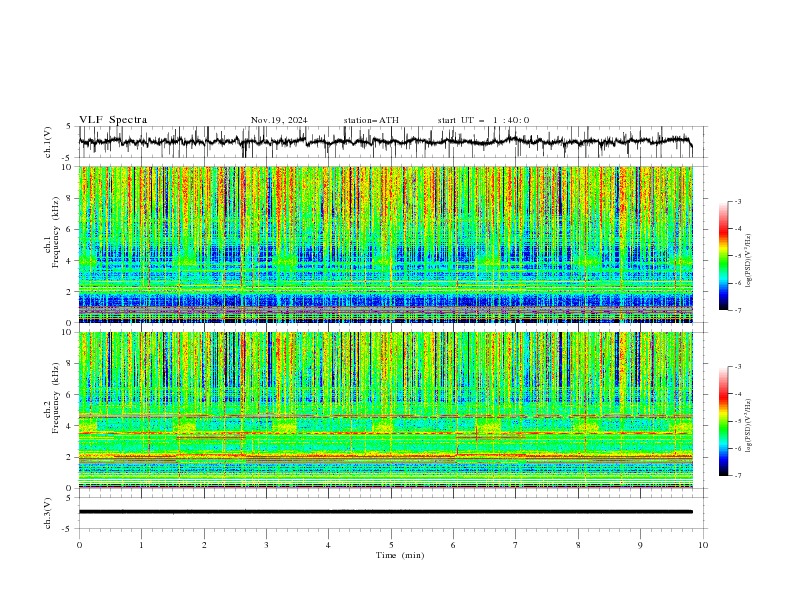The image size is (792, 612).
Task: Click the "-7" label on ch.1 colorbar
Action: 737,310
